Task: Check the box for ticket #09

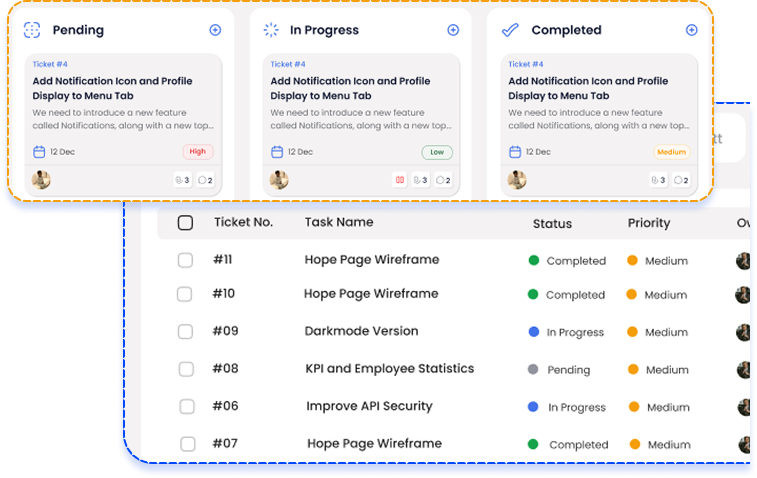Action: click(185, 332)
